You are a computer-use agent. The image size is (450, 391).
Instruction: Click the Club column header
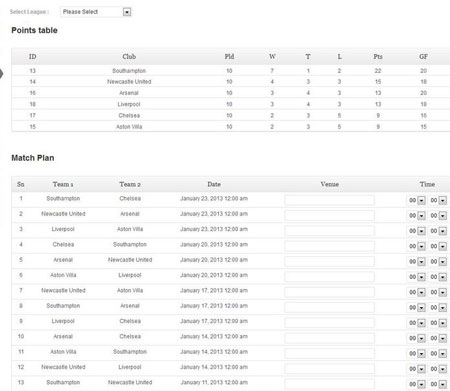[129, 57]
